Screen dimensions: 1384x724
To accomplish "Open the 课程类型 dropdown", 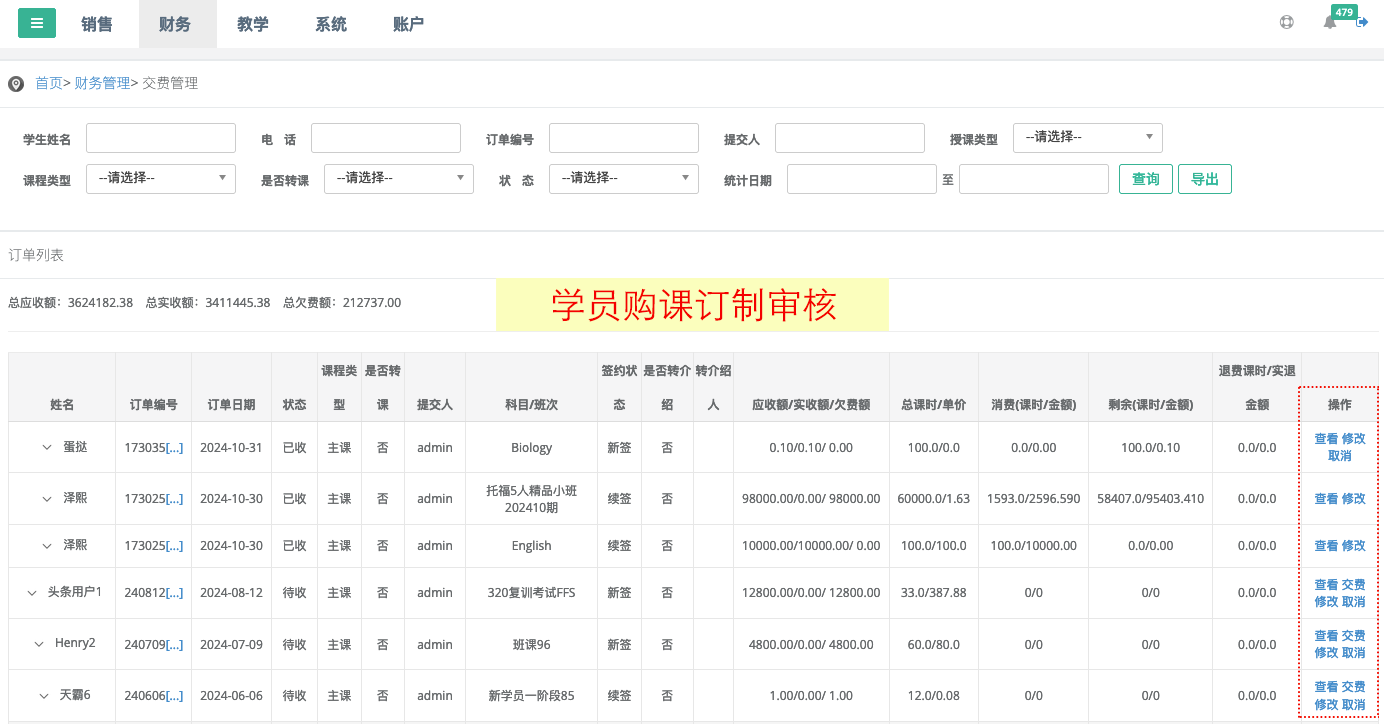I will point(160,178).
